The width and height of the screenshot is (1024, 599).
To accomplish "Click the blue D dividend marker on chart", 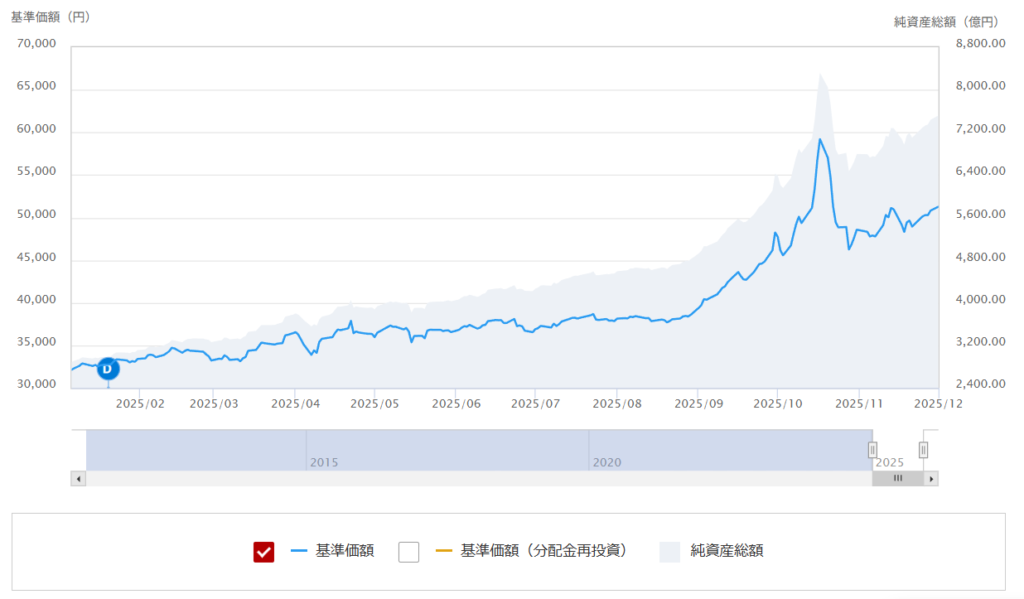I will [x=108, y=368].
